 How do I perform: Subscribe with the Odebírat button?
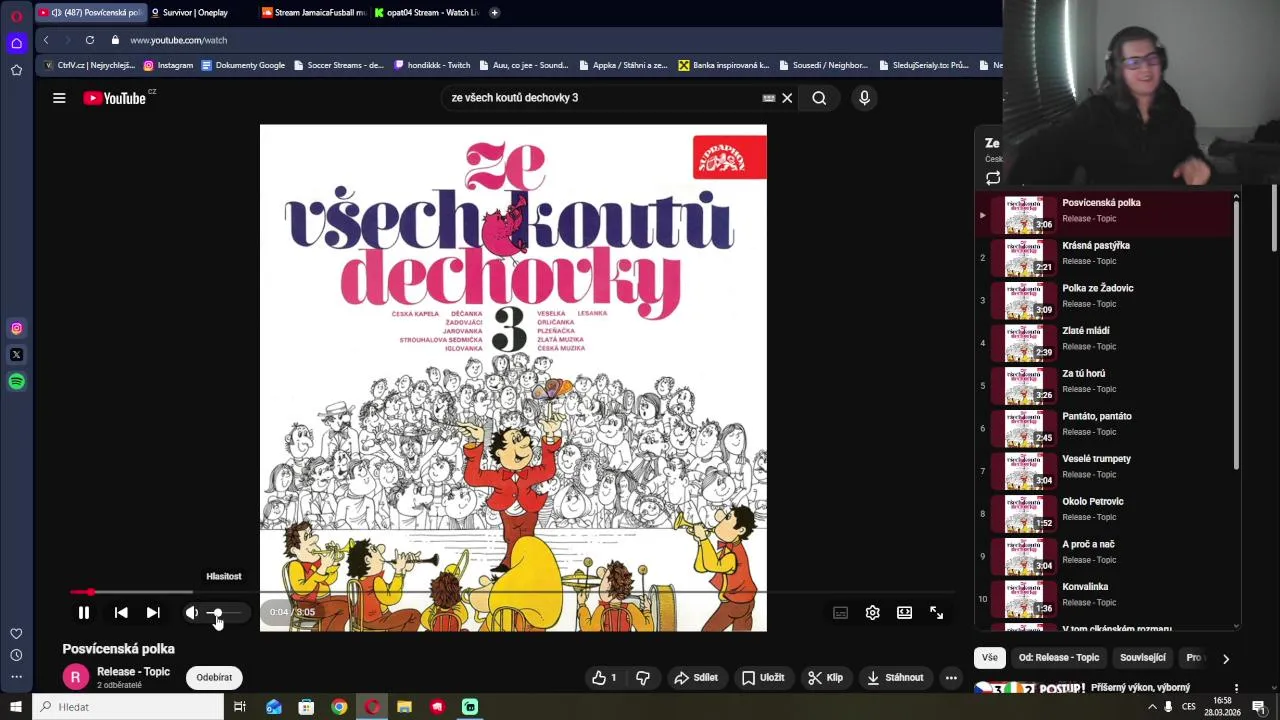(x=214, y=677)
